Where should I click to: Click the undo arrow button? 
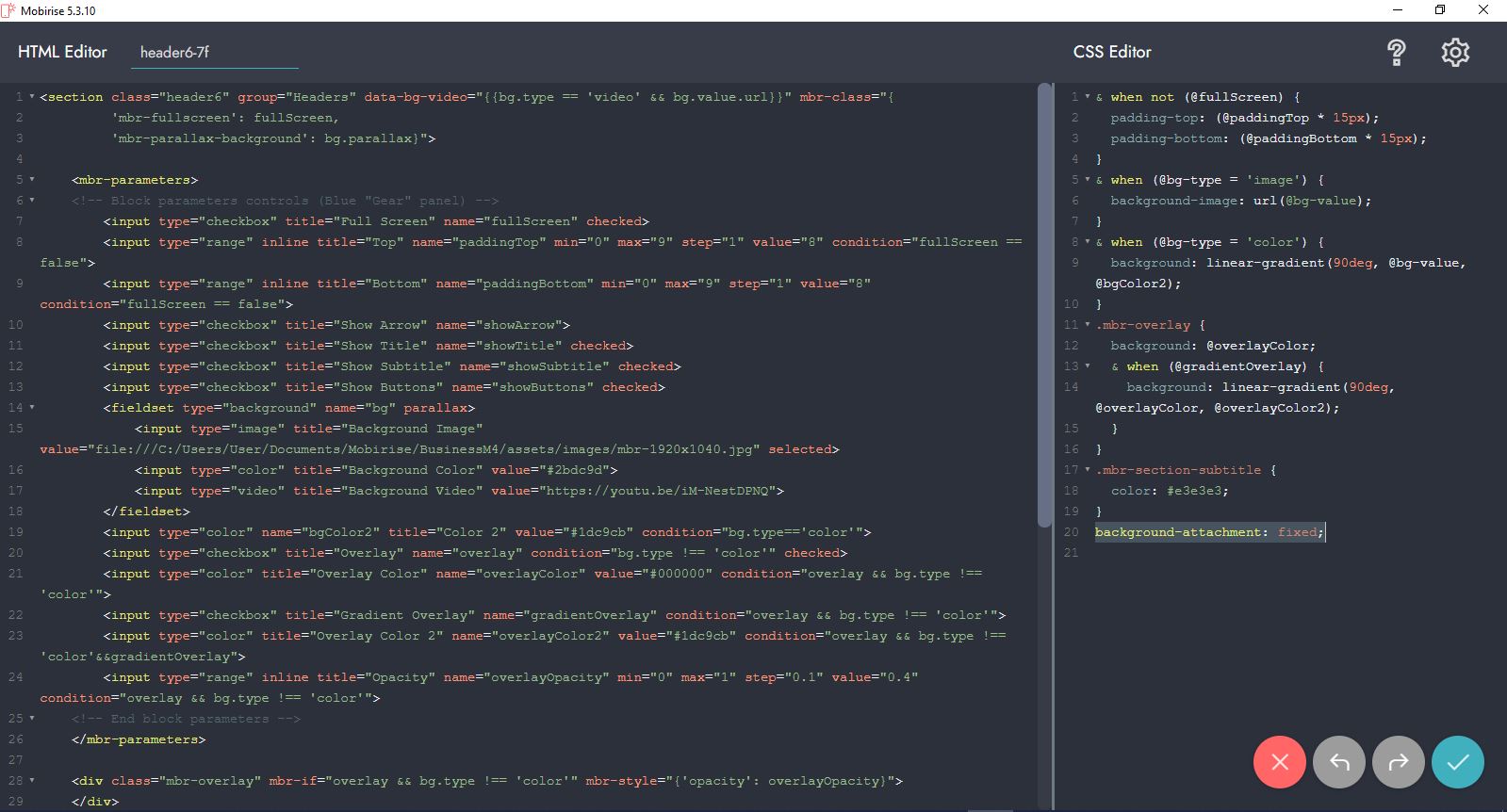click(1339, 762)
